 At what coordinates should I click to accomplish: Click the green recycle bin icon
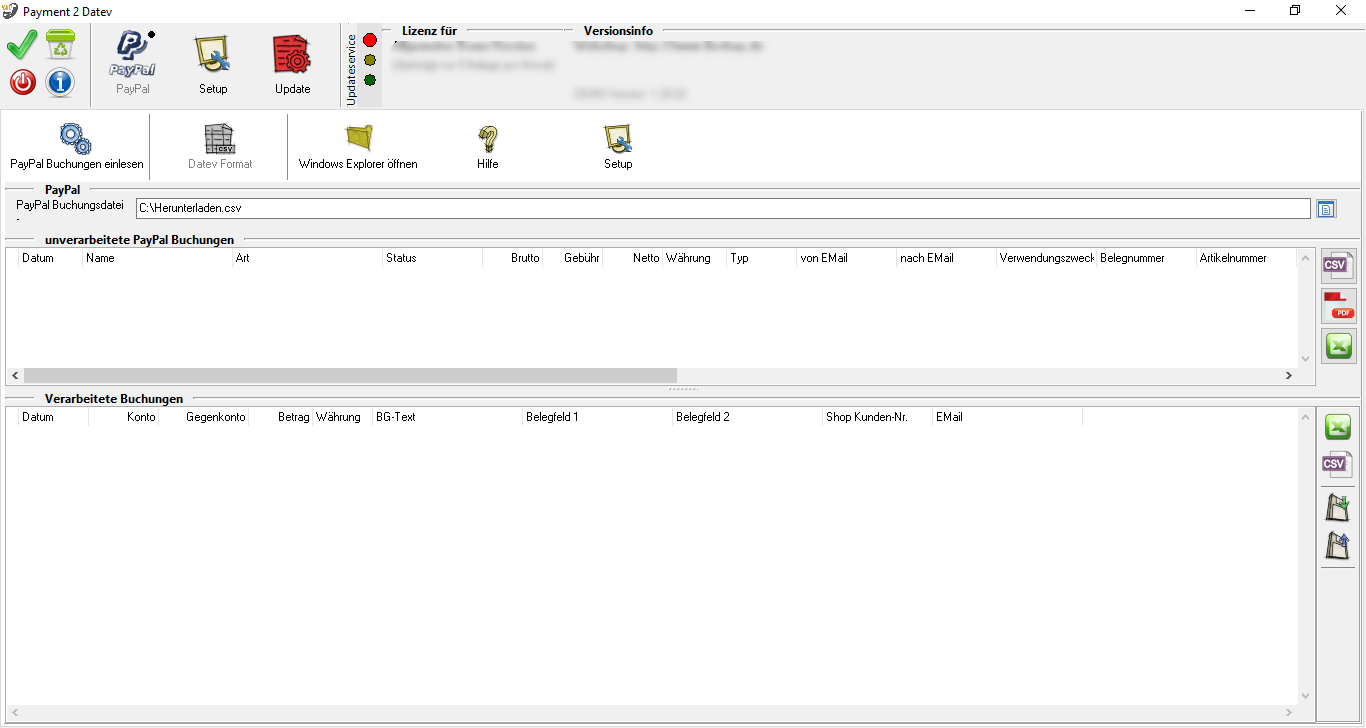[x=60, y=45]
